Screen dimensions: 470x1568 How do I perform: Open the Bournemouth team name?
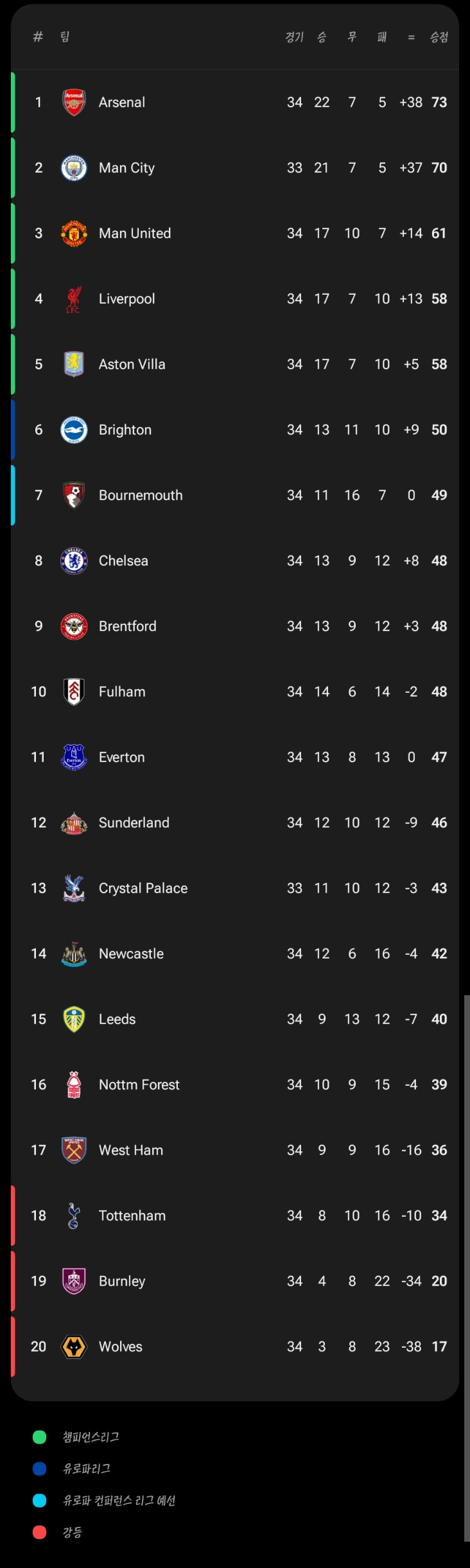pos(141,495)
